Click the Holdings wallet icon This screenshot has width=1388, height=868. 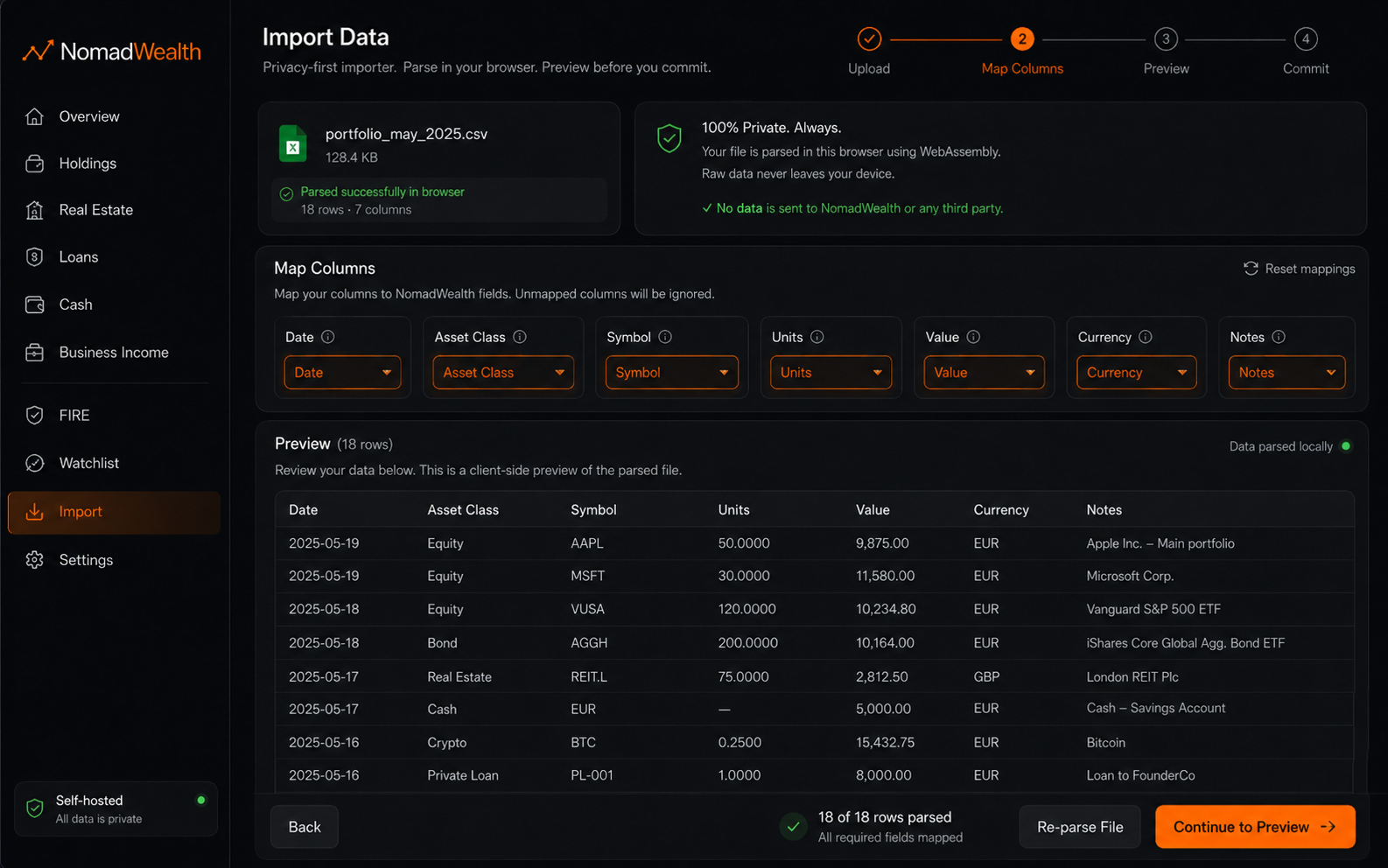[34, 164]
